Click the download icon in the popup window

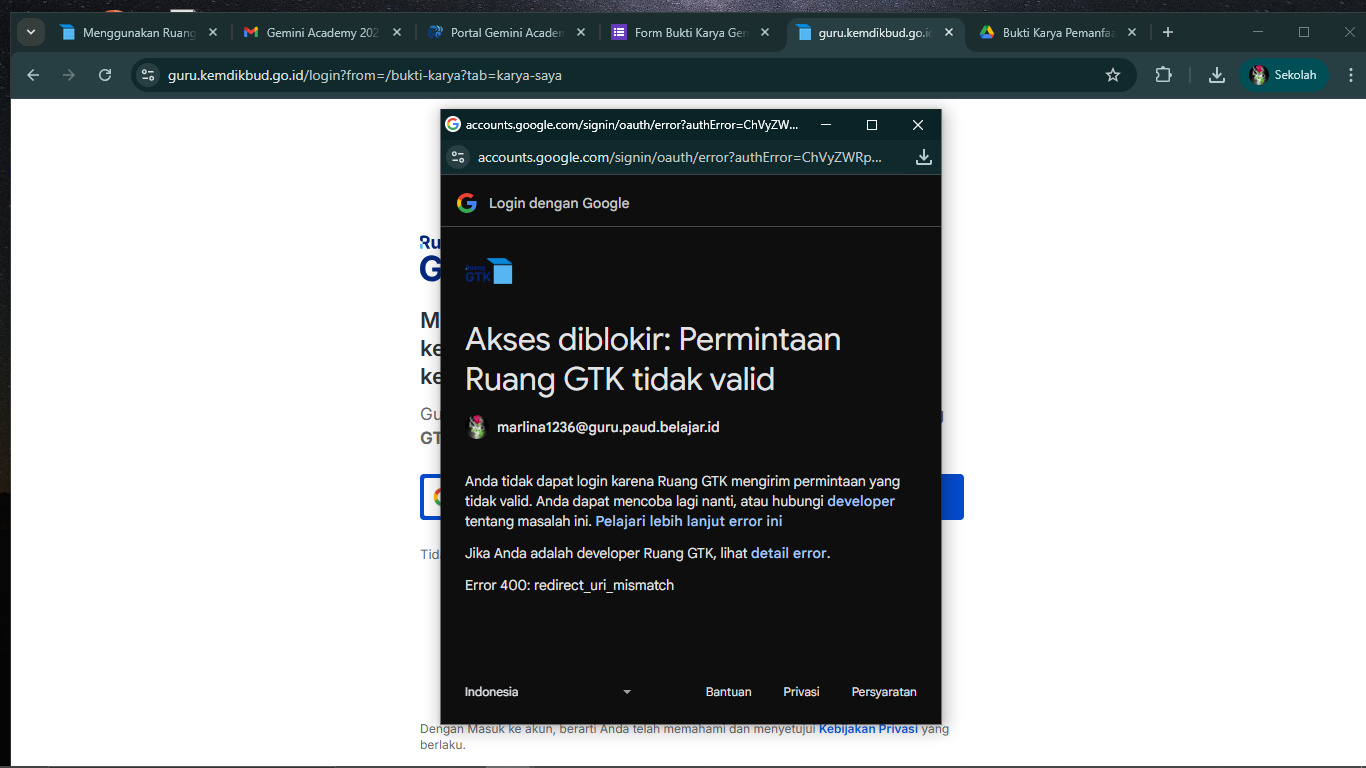pos(923,157)
